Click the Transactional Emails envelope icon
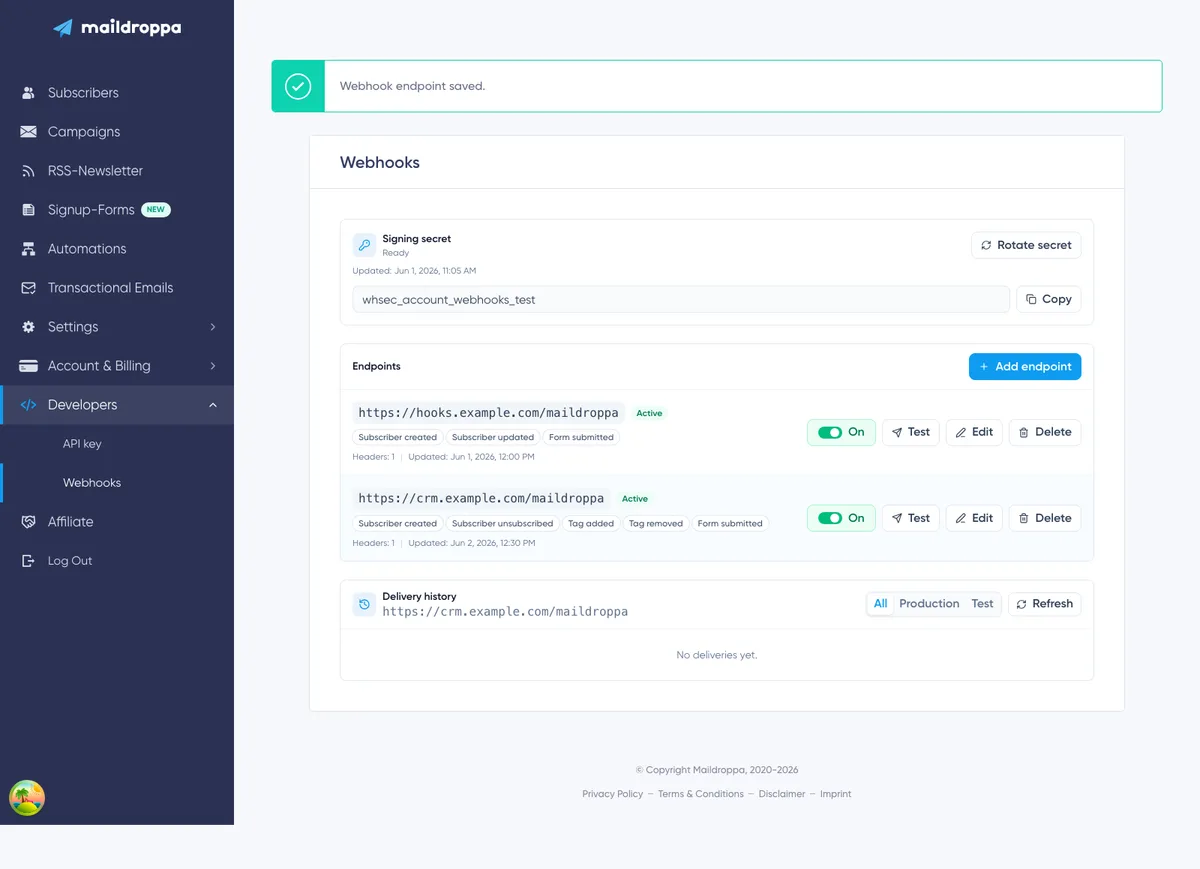1200x869 pixels. click(x=28, y=288)
